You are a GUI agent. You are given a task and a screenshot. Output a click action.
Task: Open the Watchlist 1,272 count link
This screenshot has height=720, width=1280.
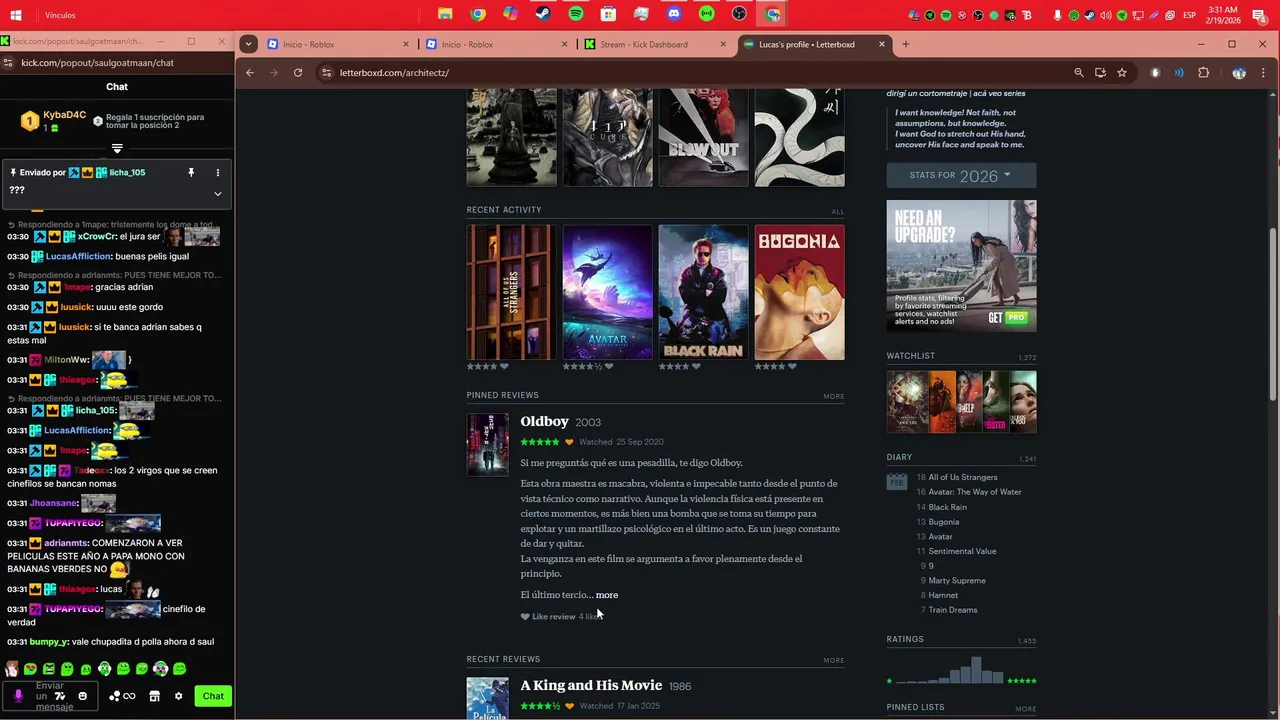pyautogui.click(x=1027, y=357)
